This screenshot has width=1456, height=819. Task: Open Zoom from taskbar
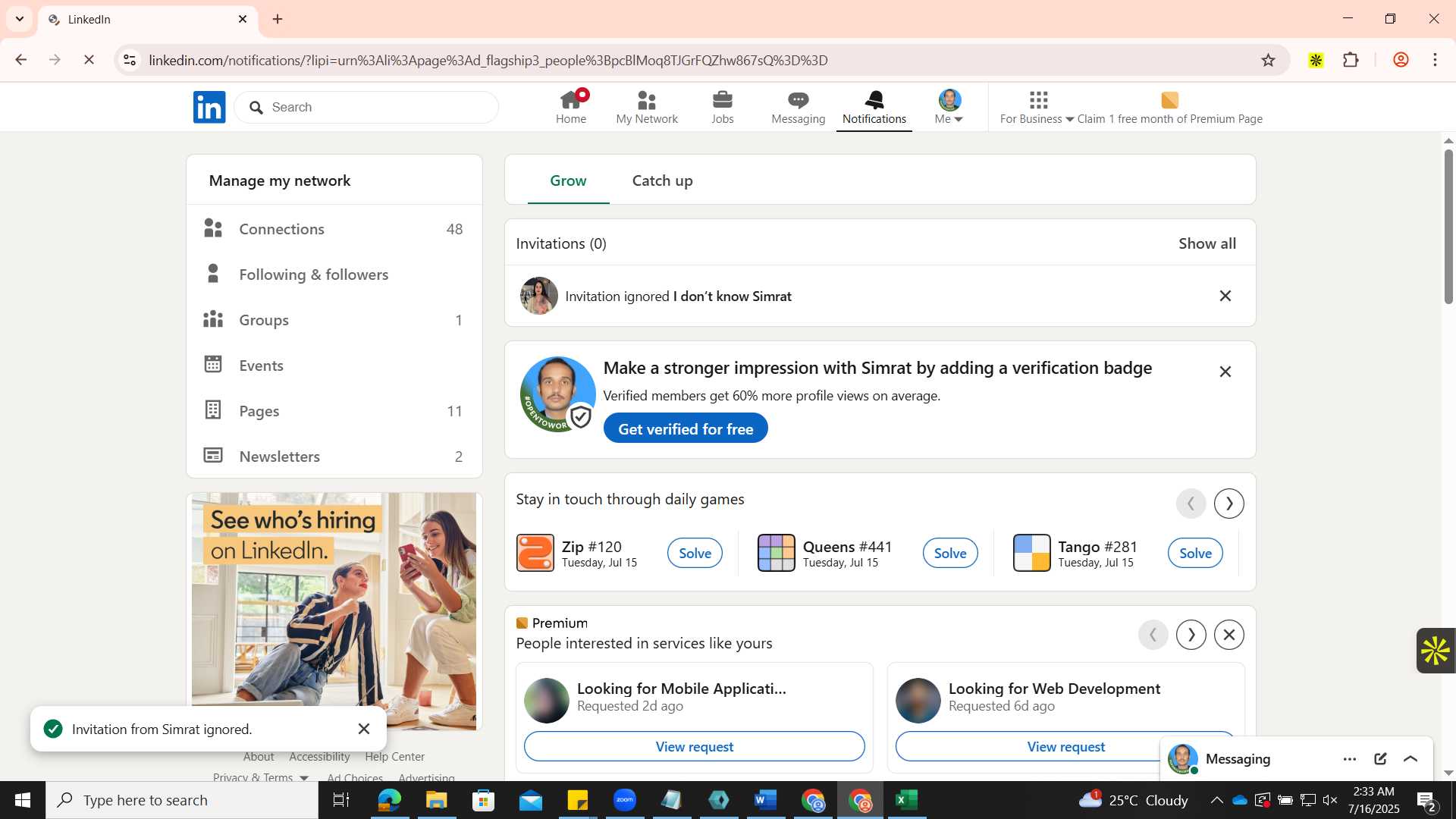click(625, 800)
